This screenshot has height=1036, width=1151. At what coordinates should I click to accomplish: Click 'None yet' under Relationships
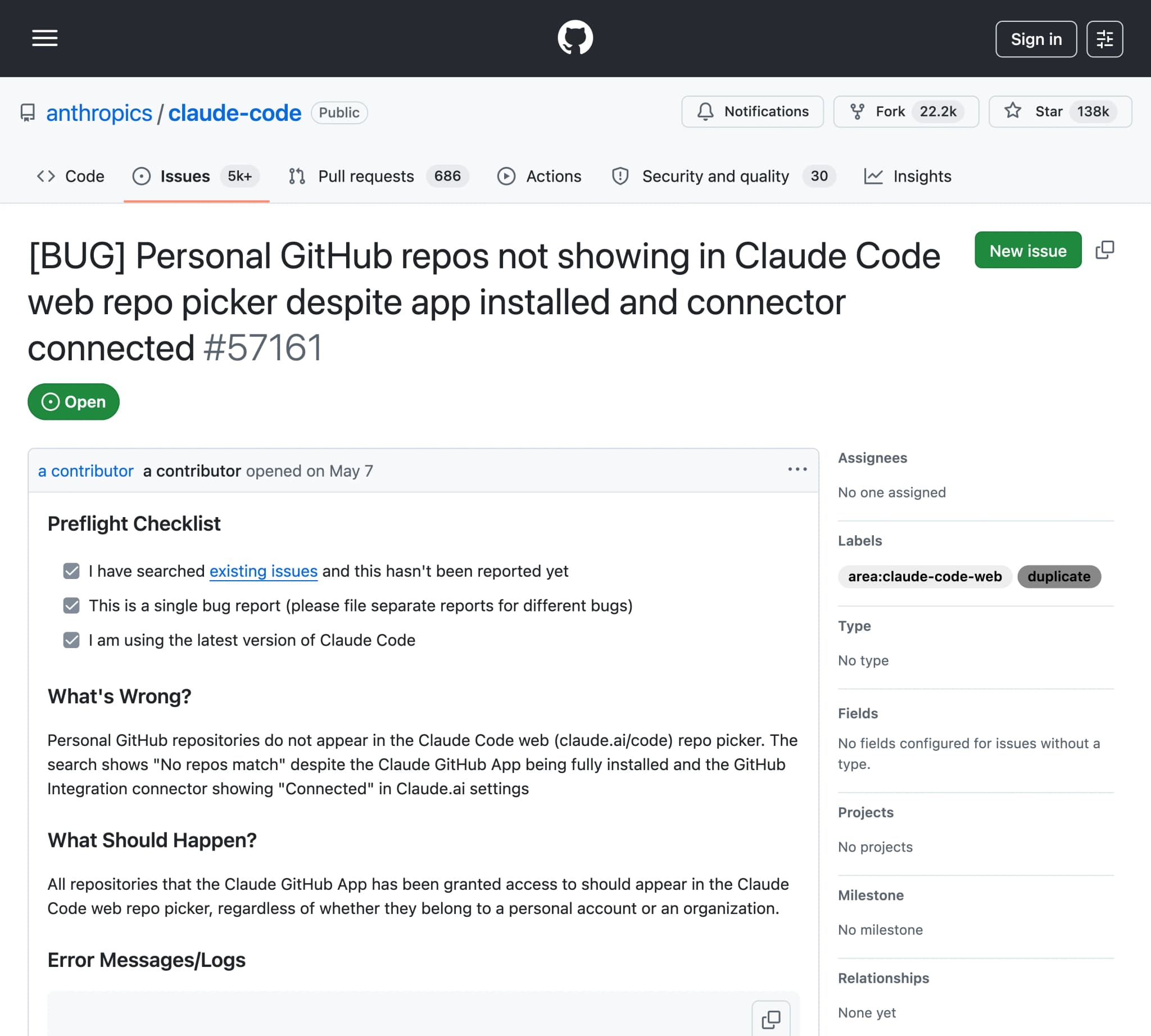point(867,1012)
